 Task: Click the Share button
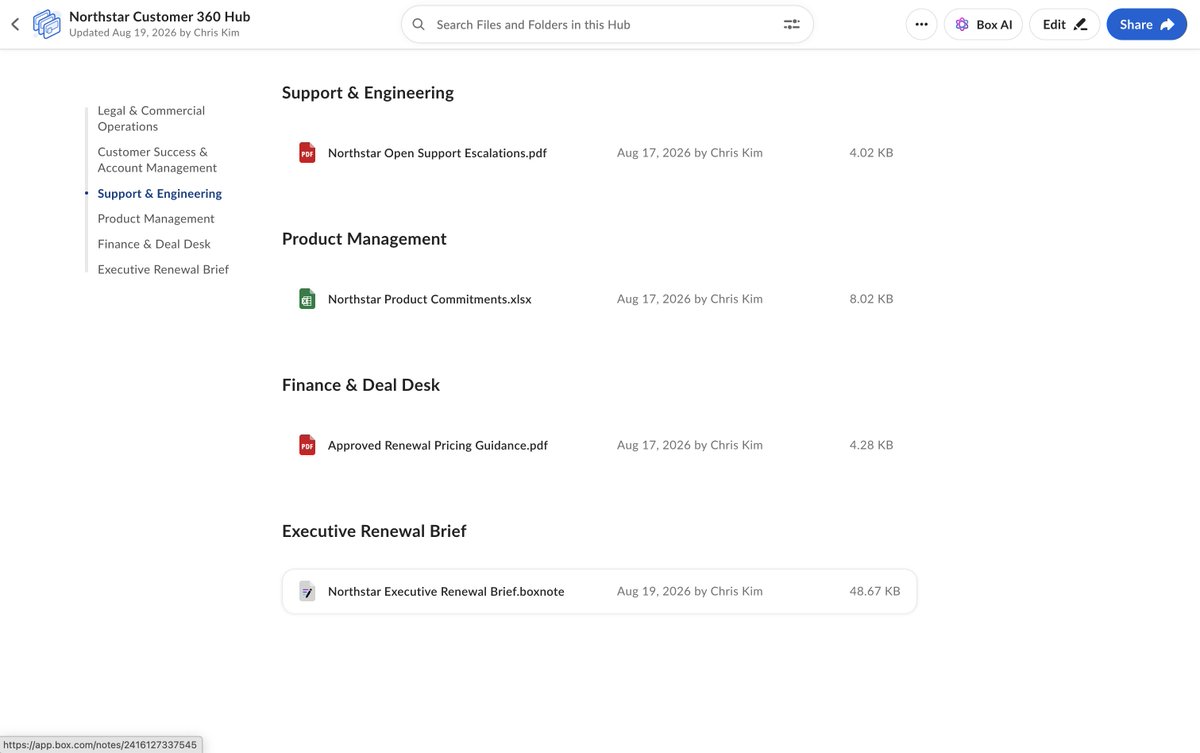1146,24
